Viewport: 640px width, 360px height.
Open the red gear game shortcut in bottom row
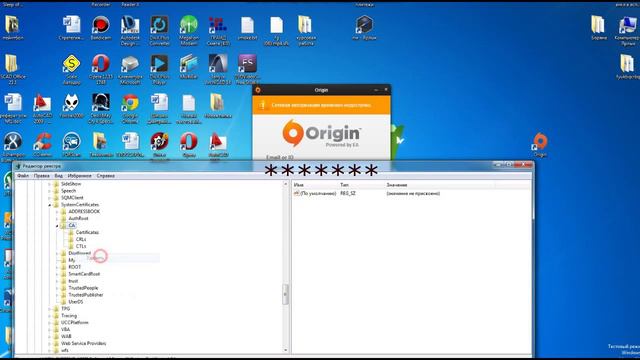click(x=159, y=145)
